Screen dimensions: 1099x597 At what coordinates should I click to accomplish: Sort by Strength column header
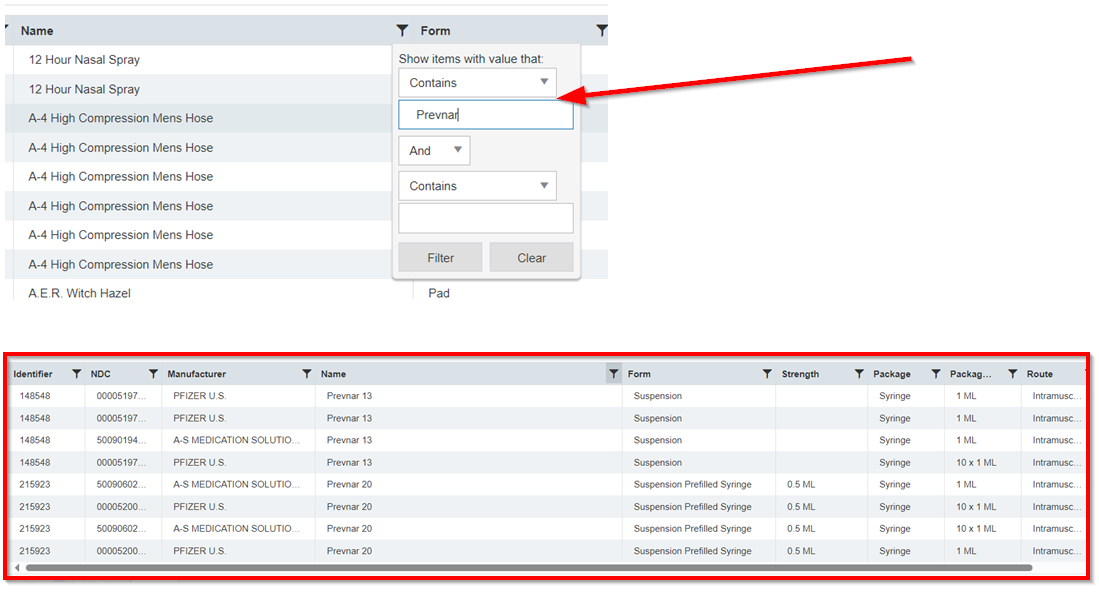pyautogui.click(x=800, y=374)
